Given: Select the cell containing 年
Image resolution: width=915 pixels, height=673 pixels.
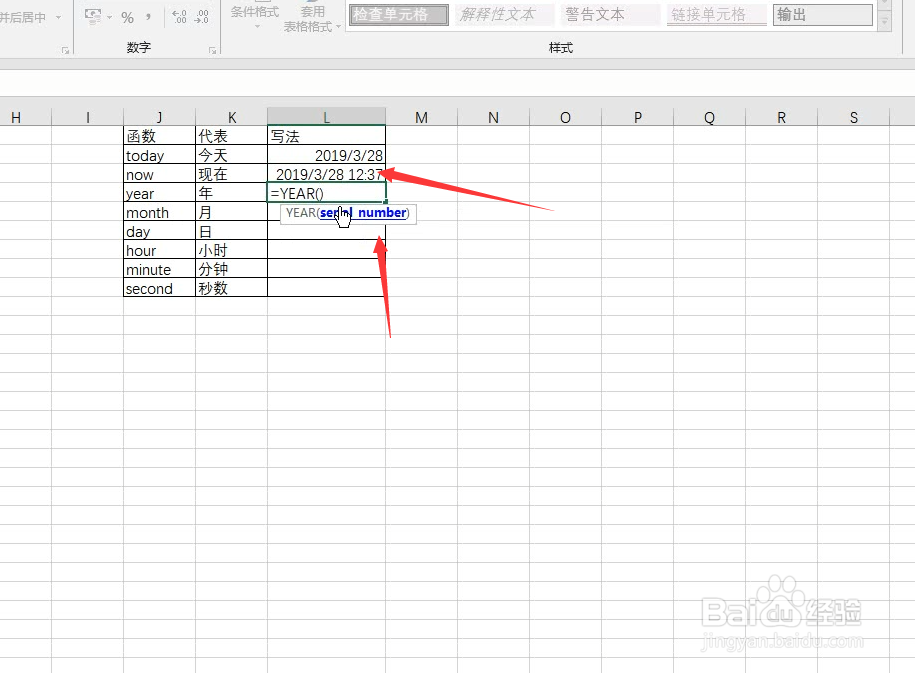Looking at the screenshot, I should (232, 193).
